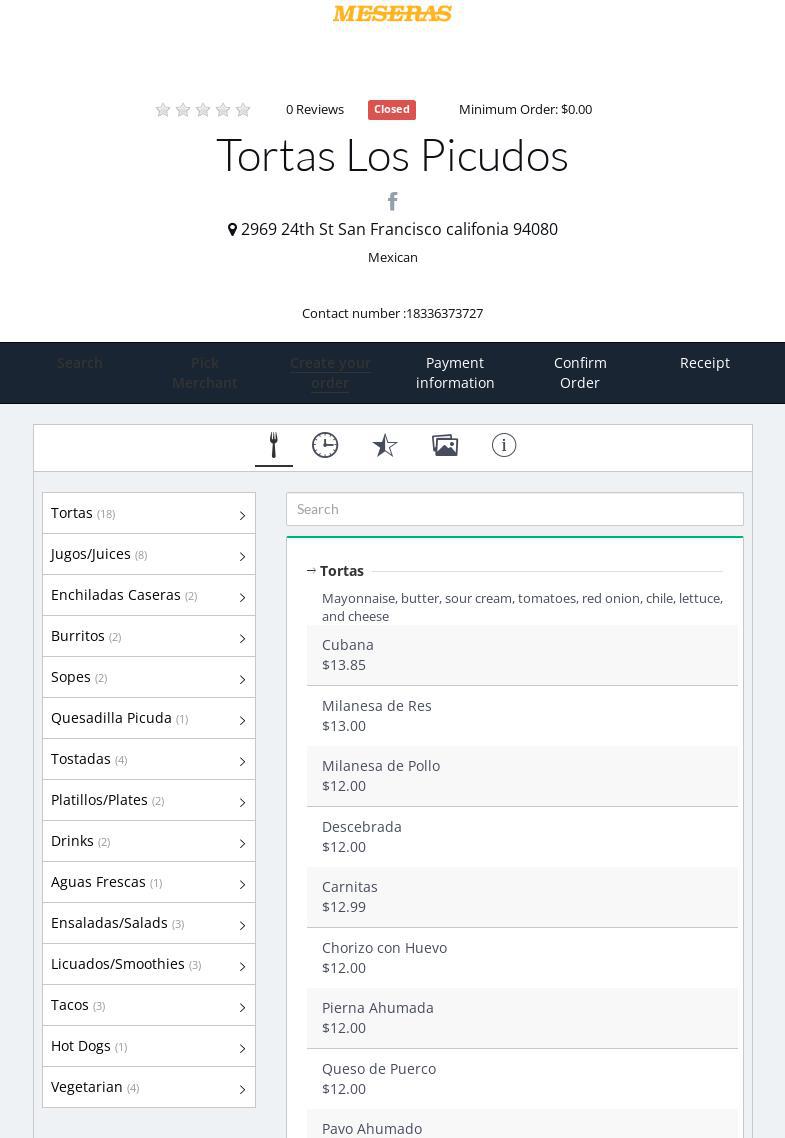Click the map marker address icon
785x1138 pixels.
point(233,230)
